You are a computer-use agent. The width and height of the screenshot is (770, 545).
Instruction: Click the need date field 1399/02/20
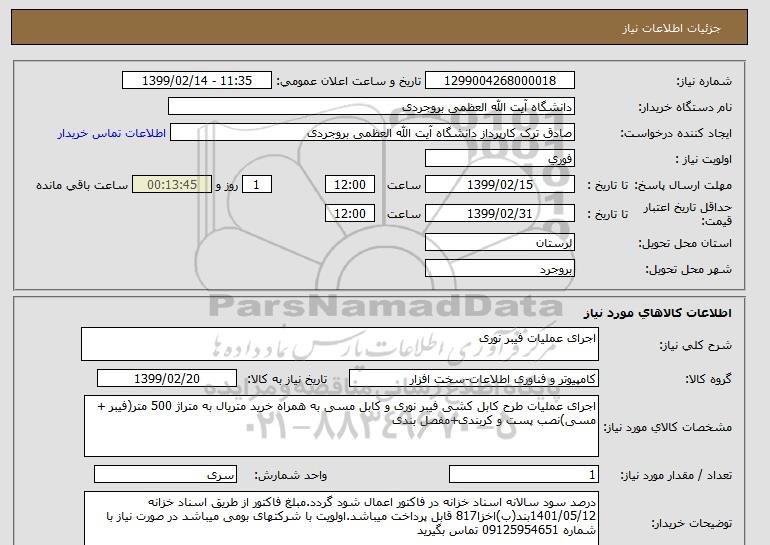(x=167, y=379)
